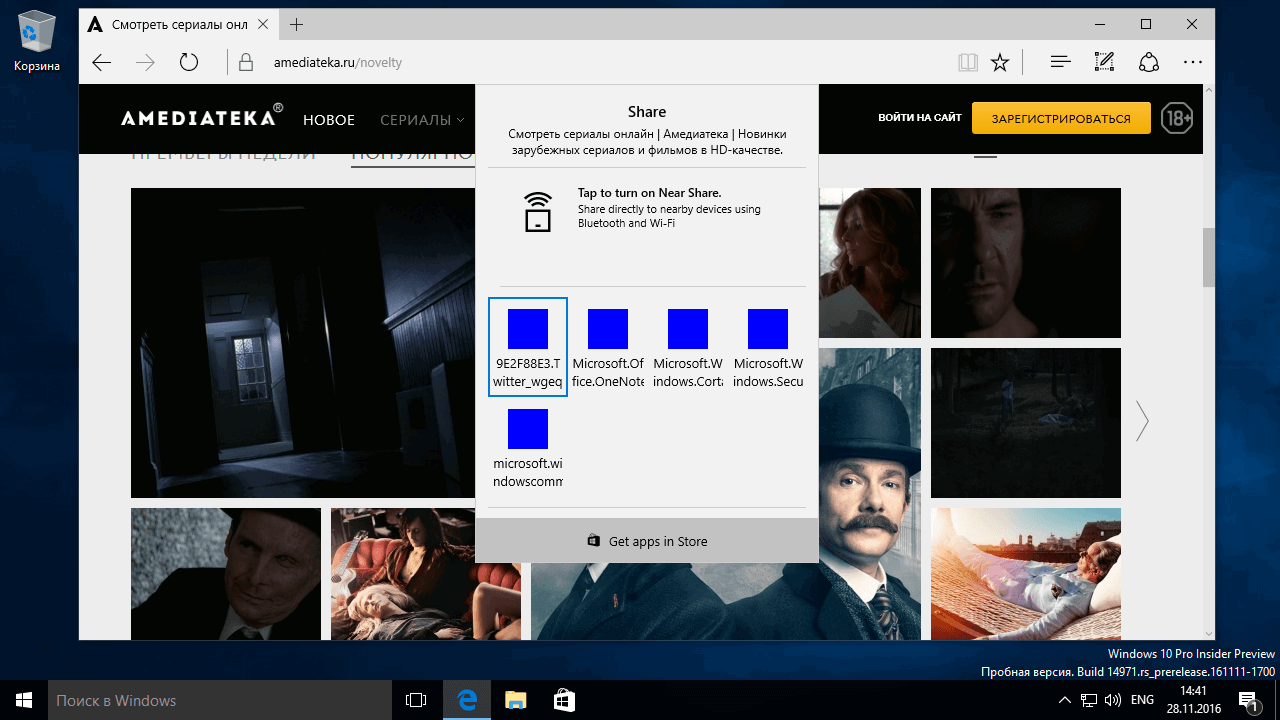This screenshot has height=720, width=1280.
Task: Open the Edge Hub panel
Action: pyautogui.click(x=1059, y=62)
